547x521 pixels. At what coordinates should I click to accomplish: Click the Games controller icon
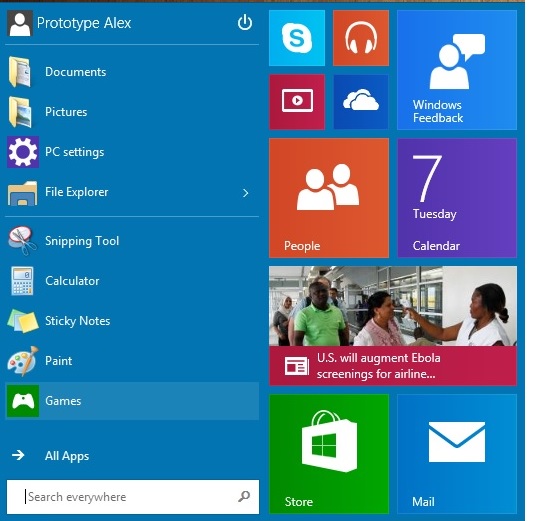click(23, 401)
